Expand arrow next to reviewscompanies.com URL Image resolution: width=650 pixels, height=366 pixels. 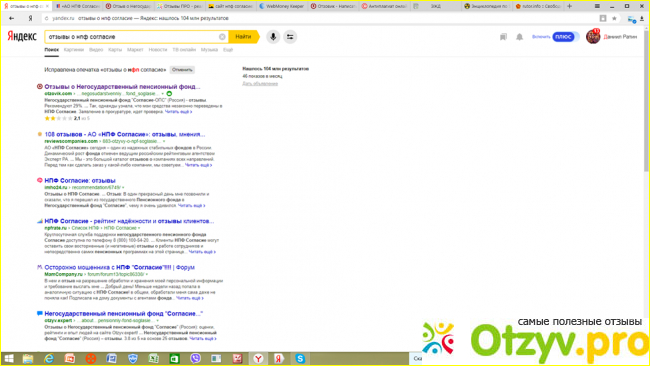pyautogui.click(x=164, y=141)
